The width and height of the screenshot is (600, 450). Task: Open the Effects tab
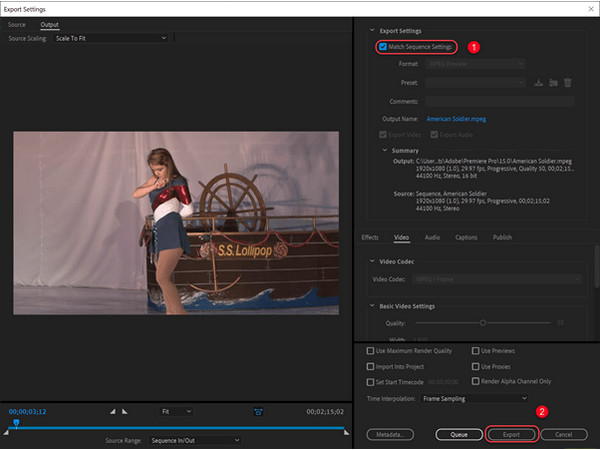[x=370, y=237]
